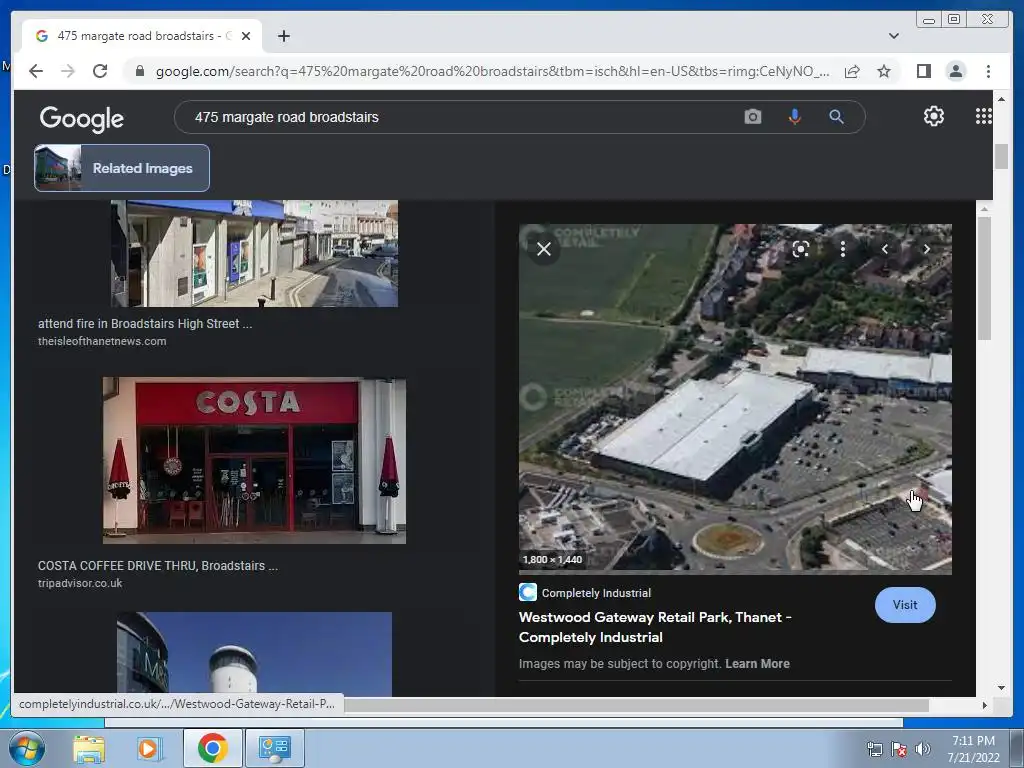Go back to the previous page
1024x768 pixels.
(36, 71)
